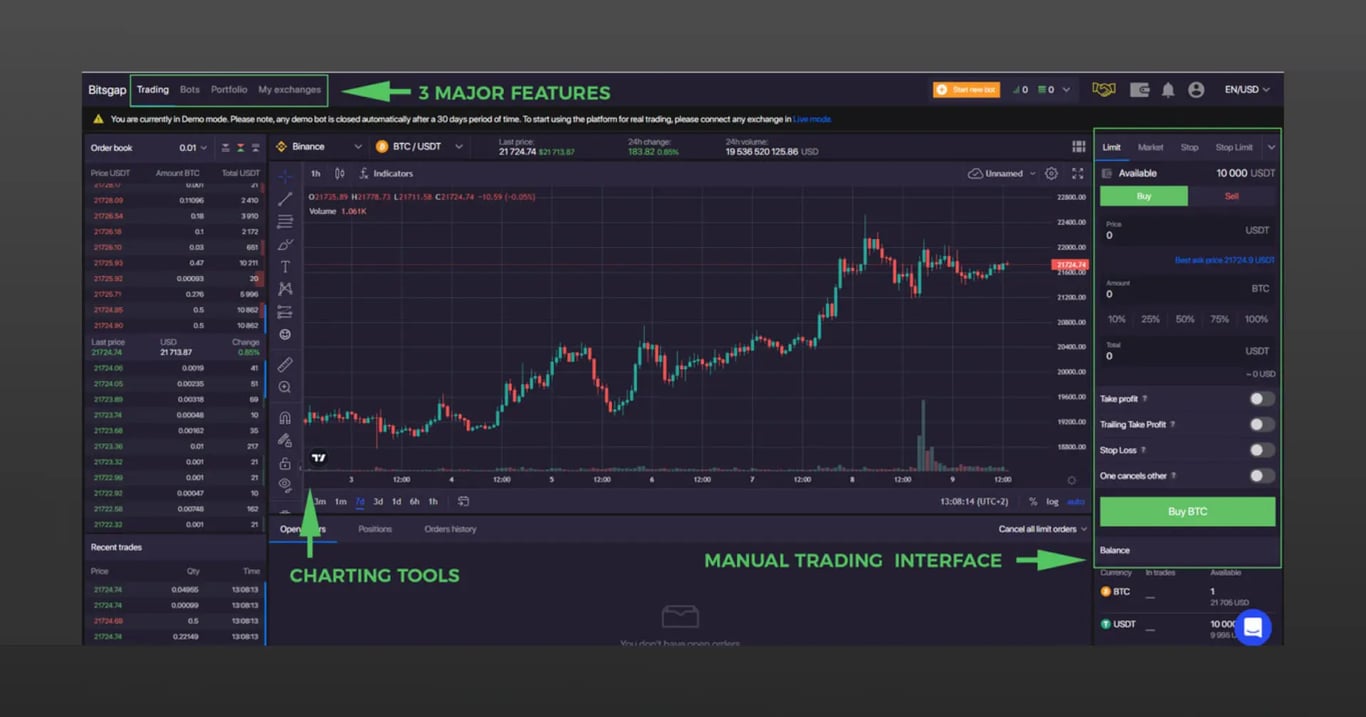
Task: Enable the Take profit toggle
Action: tap(1262, 398)
